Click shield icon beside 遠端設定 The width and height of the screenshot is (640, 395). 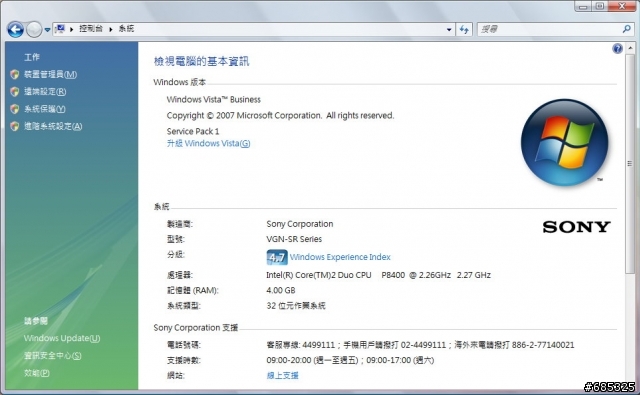click(x=15, y=91)
